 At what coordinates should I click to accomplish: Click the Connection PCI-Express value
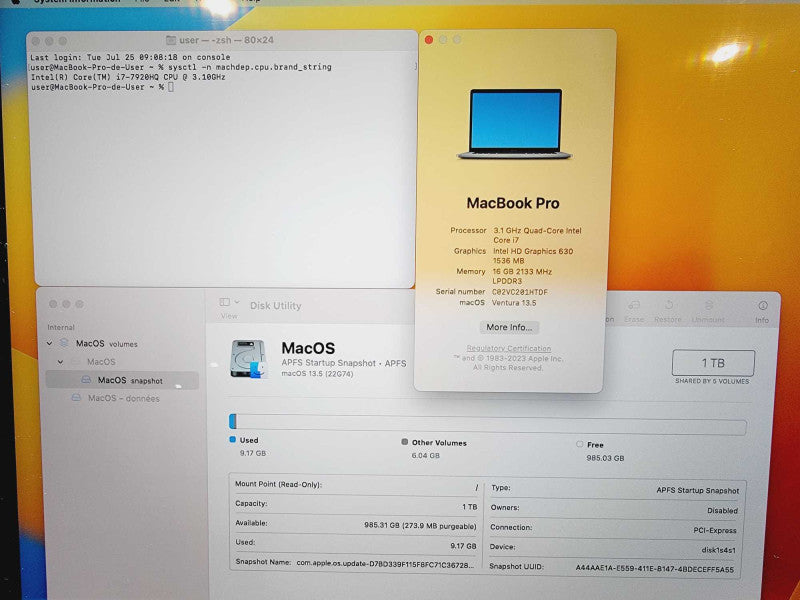click(x=715, y=531)
